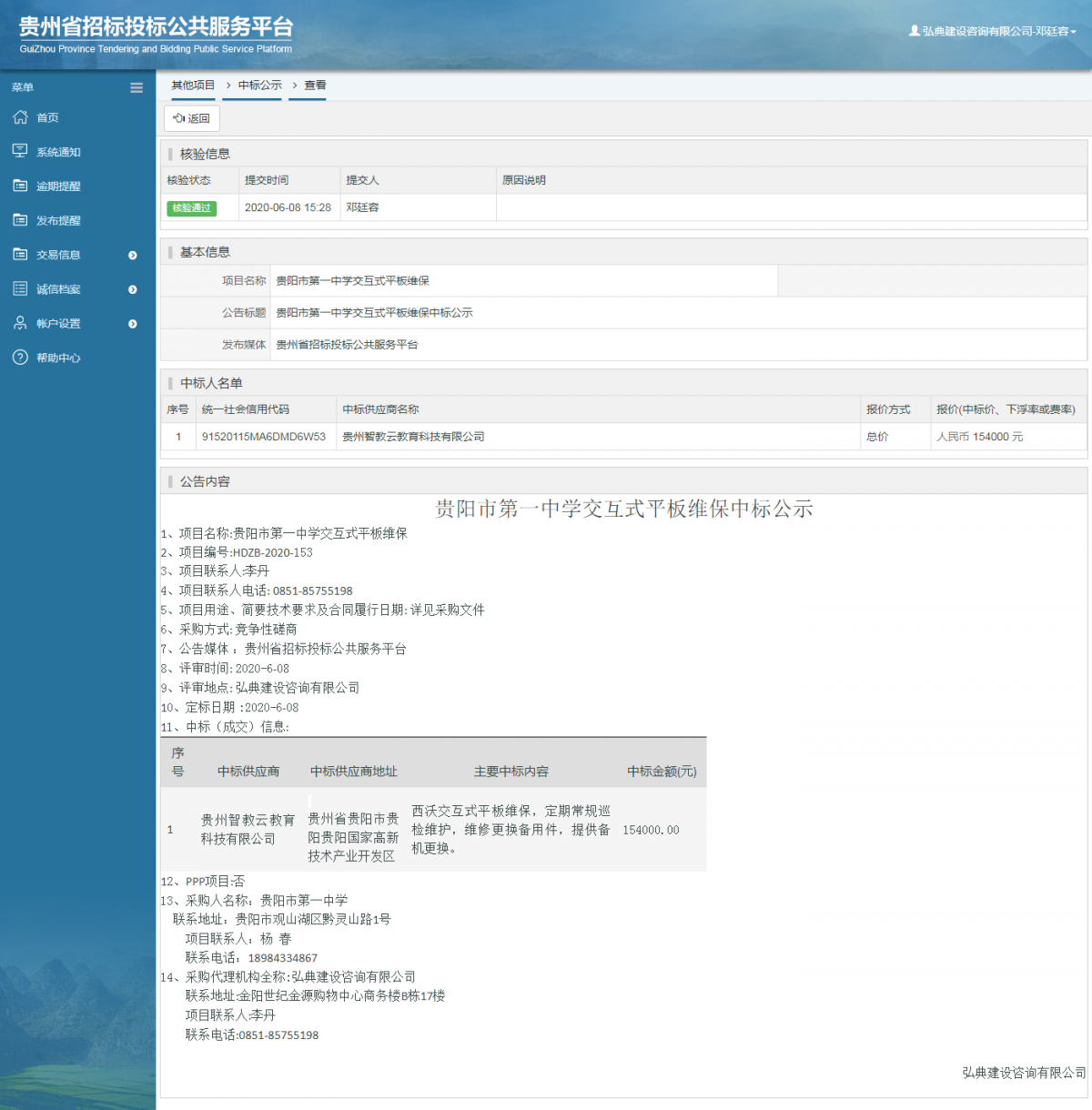Click credit code 91520115MA6DMD6W53
The width and height of the screenshot is (1092, 1110).
[x=263, y=437]
